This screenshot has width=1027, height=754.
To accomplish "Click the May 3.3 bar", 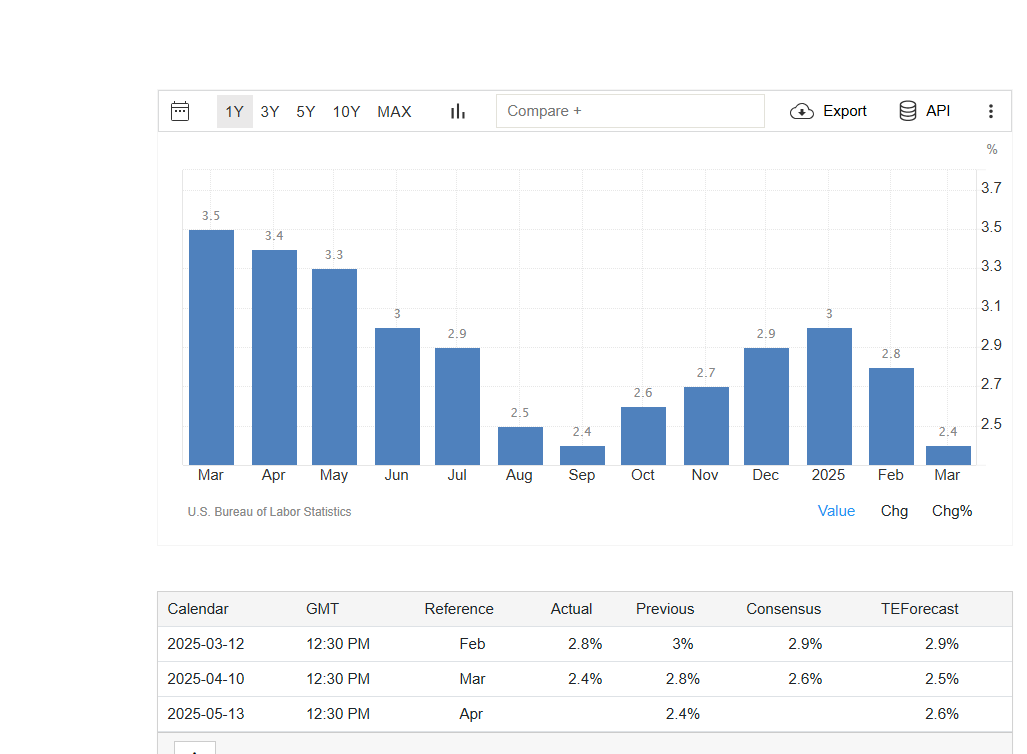I will [335, 367].
